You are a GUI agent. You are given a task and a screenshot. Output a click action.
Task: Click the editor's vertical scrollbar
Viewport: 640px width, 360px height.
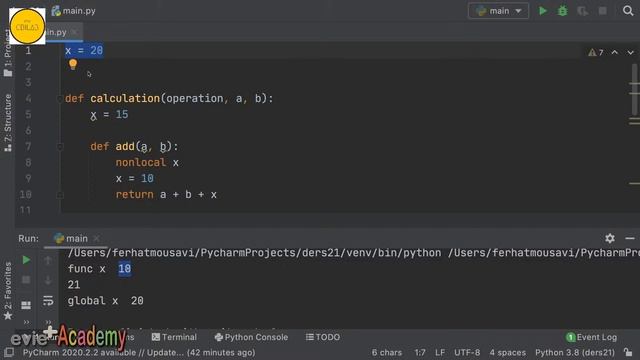pyautogui.click(x=634, y=90)
